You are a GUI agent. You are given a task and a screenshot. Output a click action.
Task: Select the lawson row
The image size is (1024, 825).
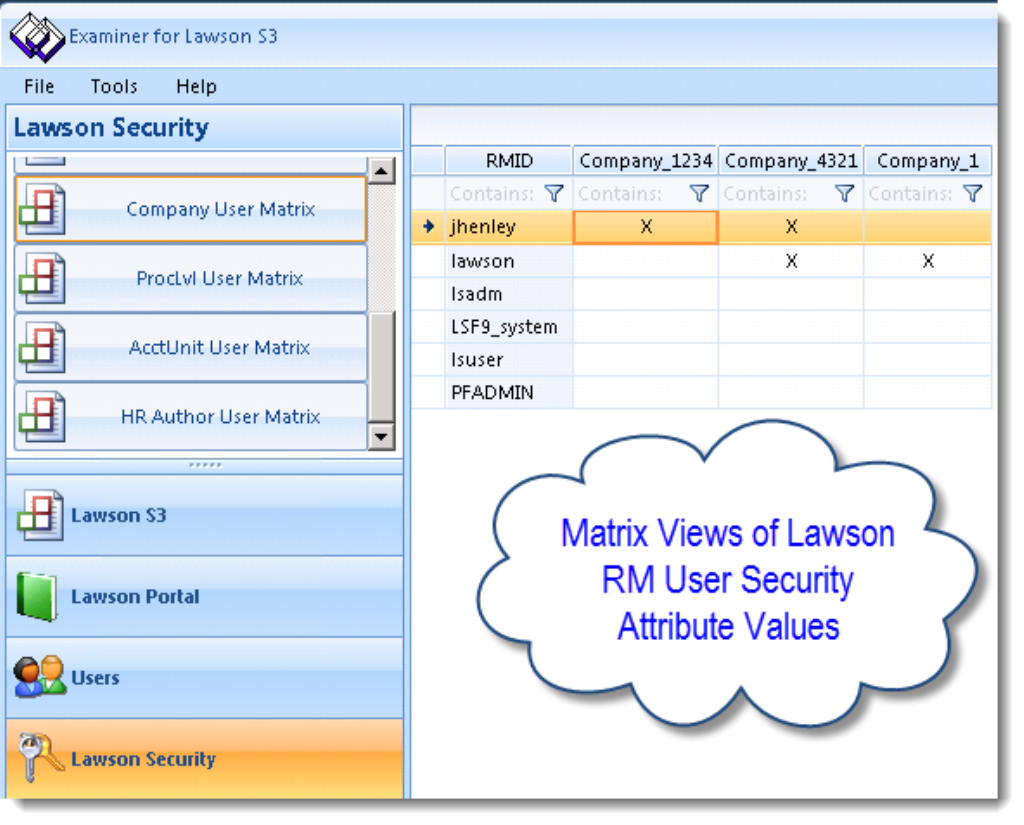tap(701, 261)
